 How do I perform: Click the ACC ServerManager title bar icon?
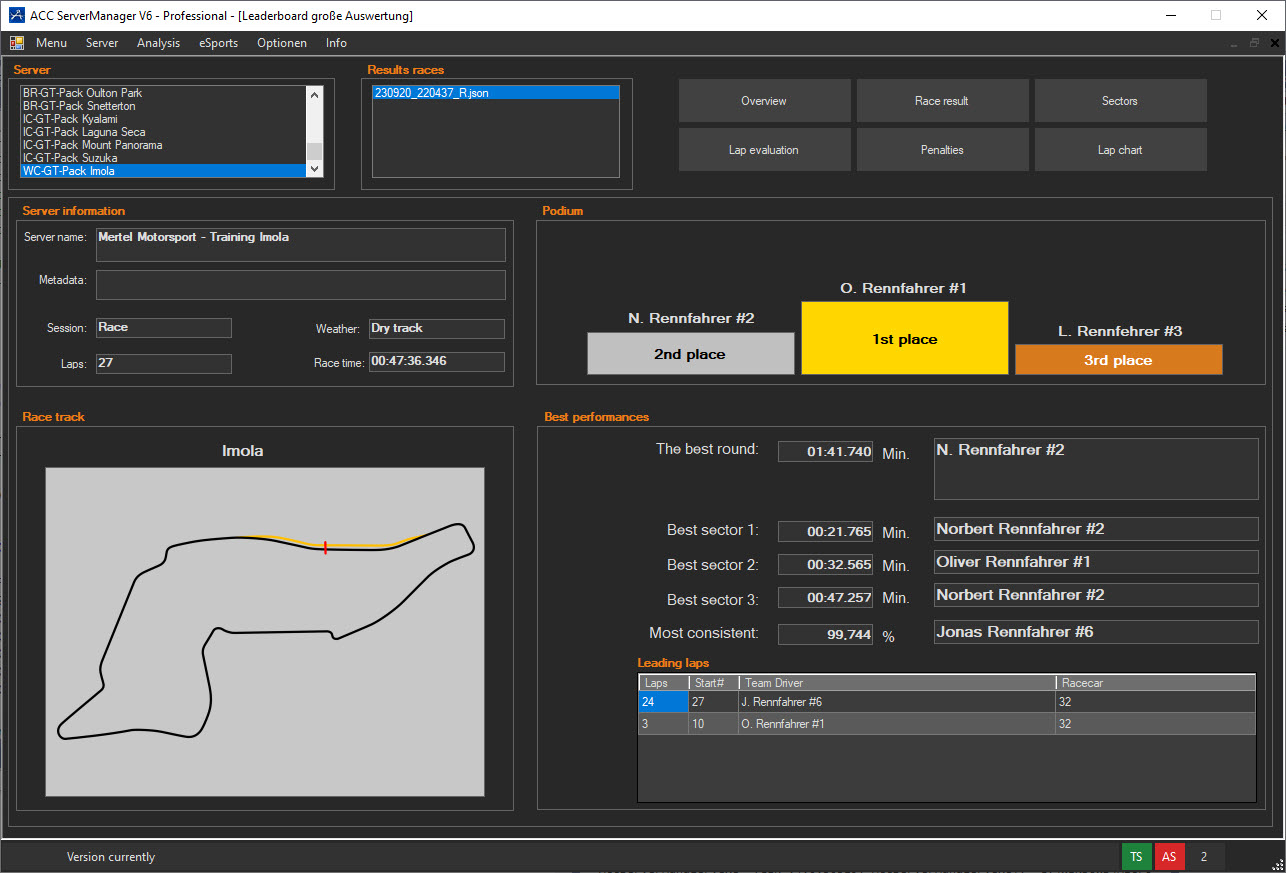click(x=16, y=15)
